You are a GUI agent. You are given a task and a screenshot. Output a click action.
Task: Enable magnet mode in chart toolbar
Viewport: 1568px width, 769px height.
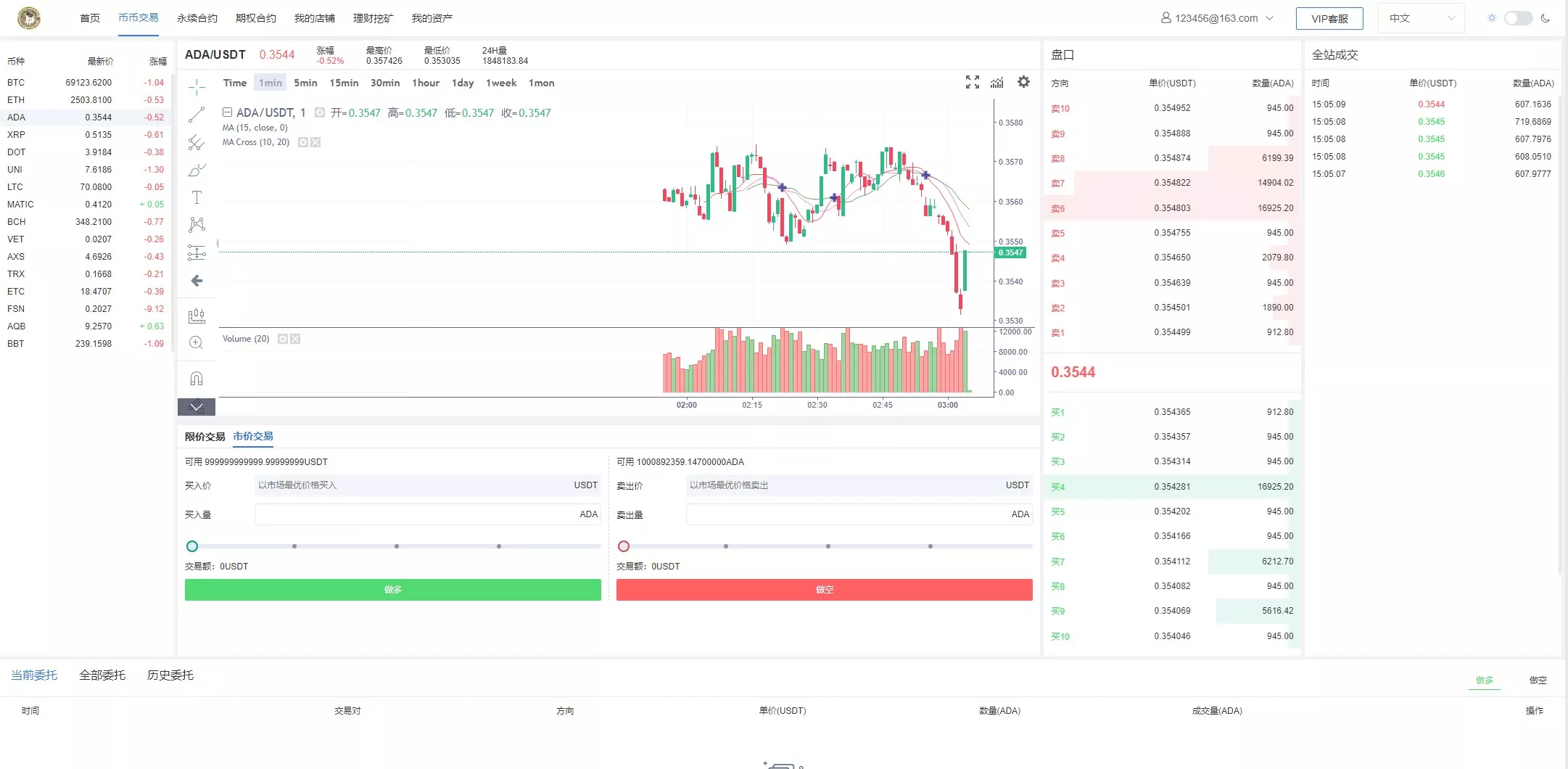tap(197, 379)
